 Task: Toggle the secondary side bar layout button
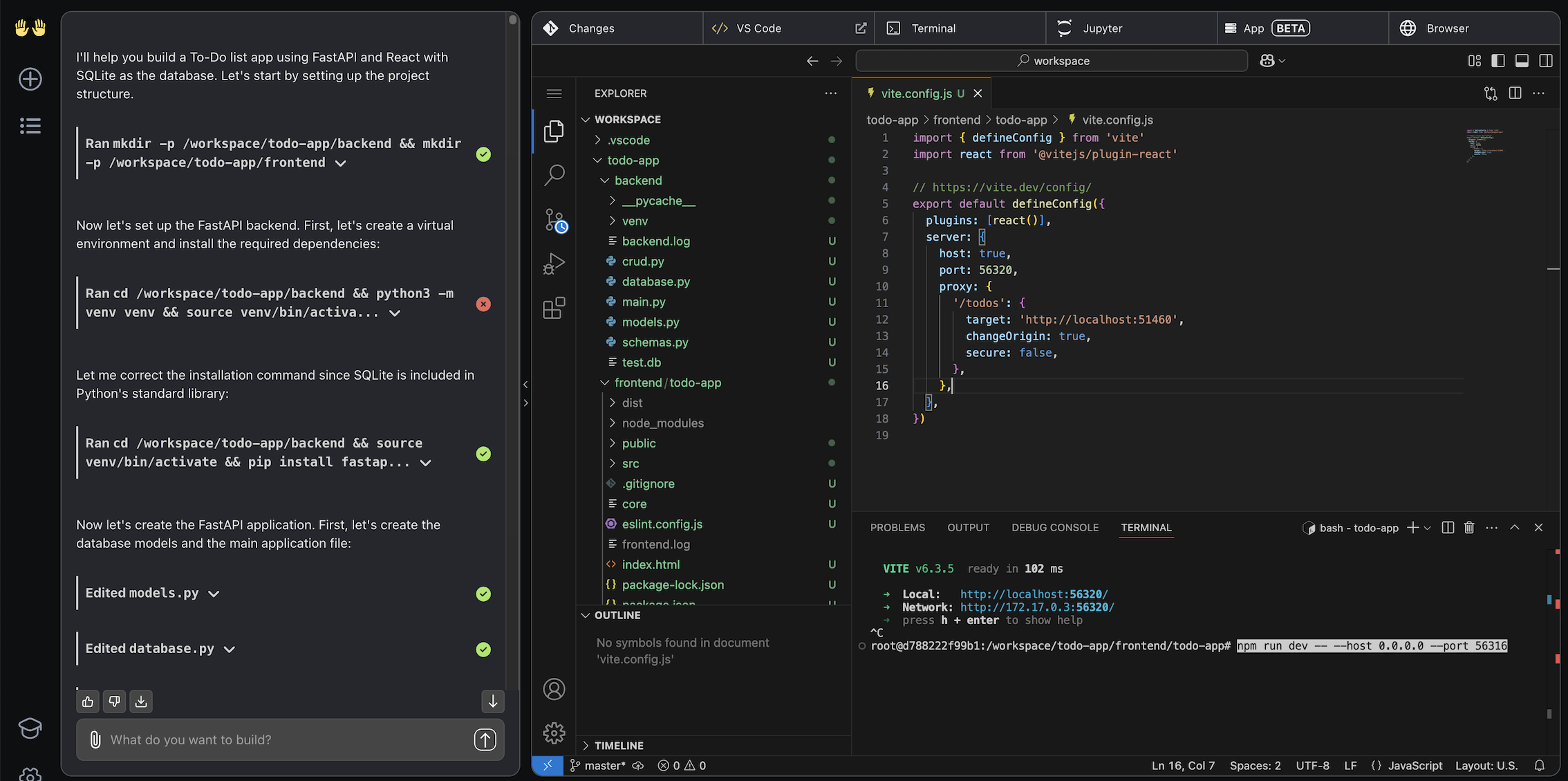point(1546,61)
